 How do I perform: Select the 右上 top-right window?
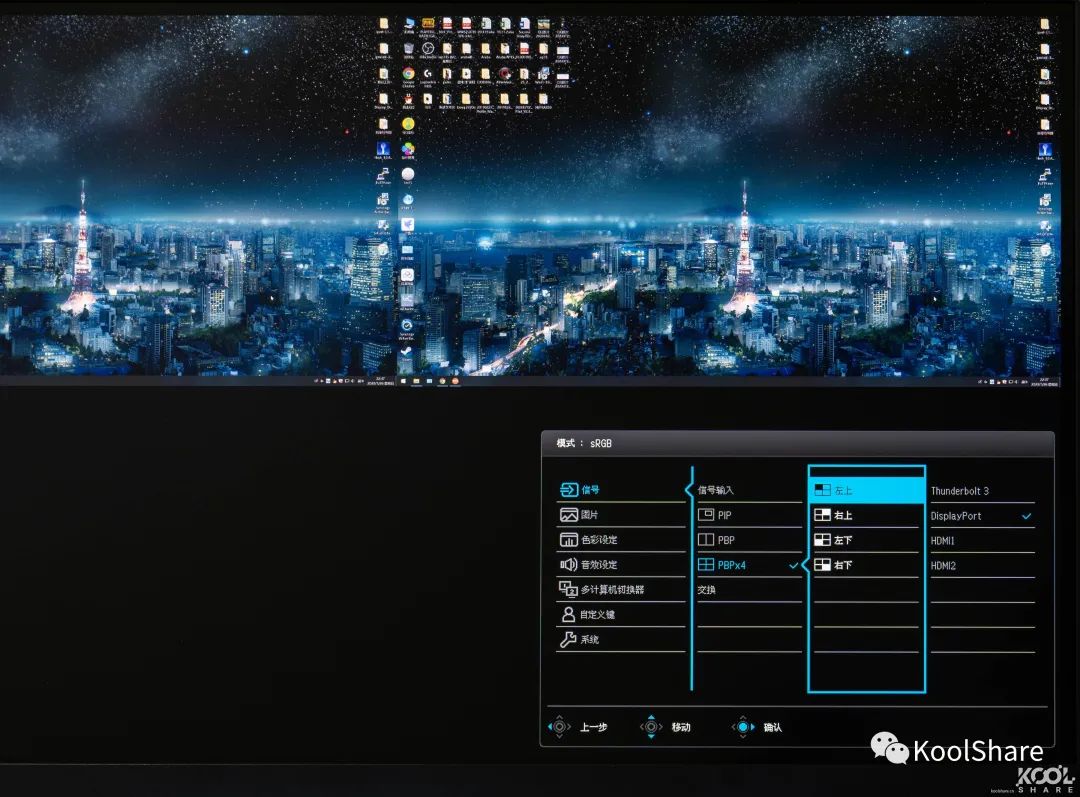[866, 515]
